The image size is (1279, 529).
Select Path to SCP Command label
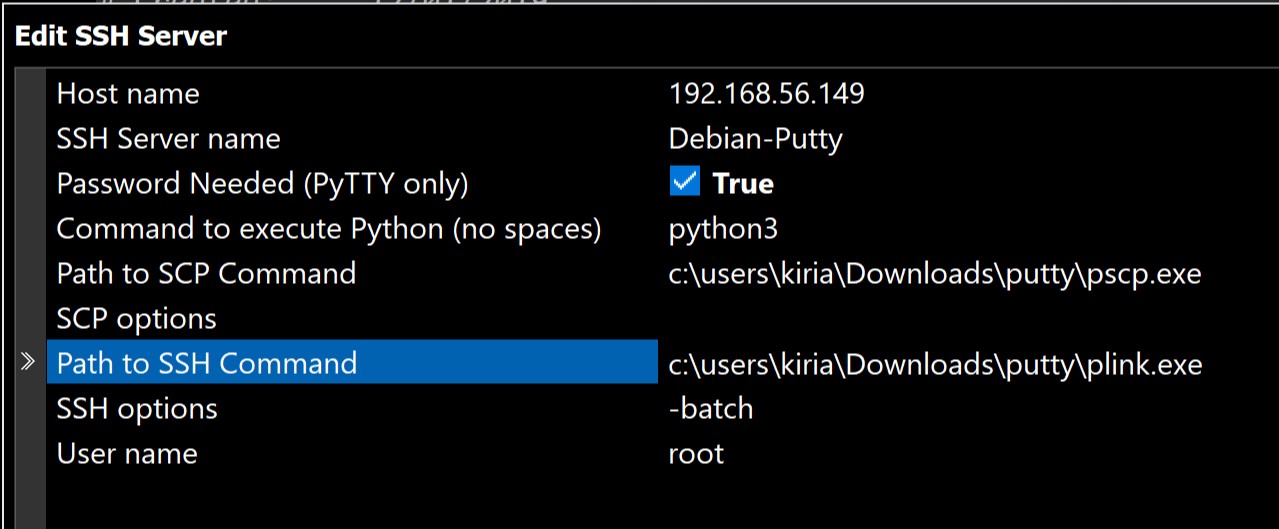click(x=206, y=274)
